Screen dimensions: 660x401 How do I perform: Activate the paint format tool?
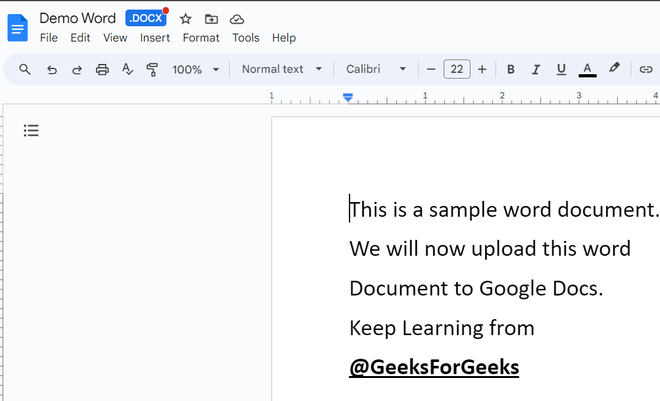coord(152,69)
